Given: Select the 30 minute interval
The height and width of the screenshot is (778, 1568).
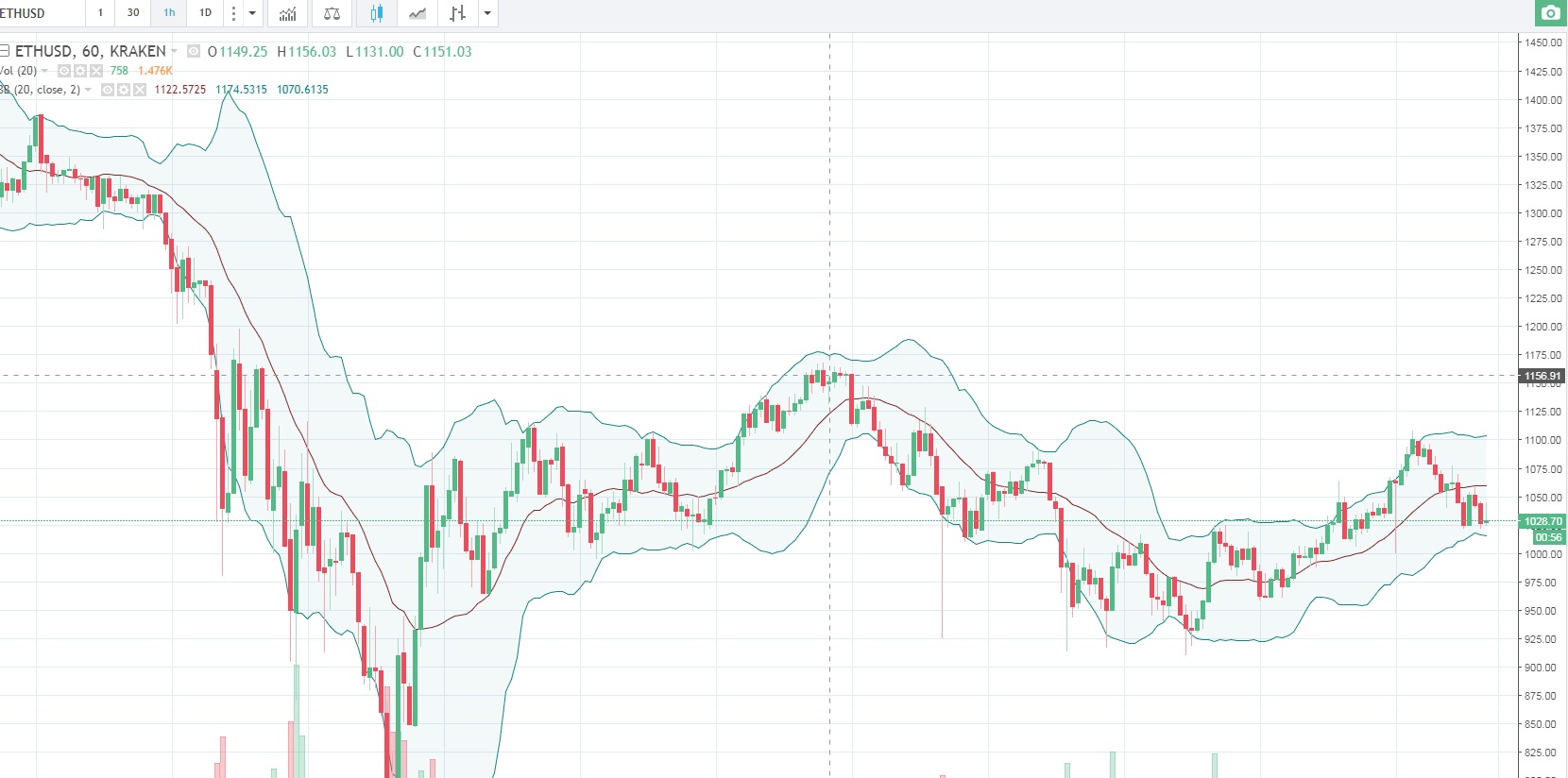Looking at the screenshot, I should coord(133,13).
